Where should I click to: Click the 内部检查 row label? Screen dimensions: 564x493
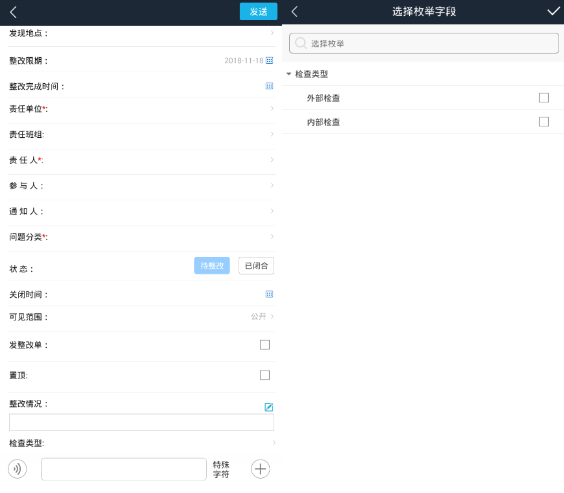click(x=323, y=122)
